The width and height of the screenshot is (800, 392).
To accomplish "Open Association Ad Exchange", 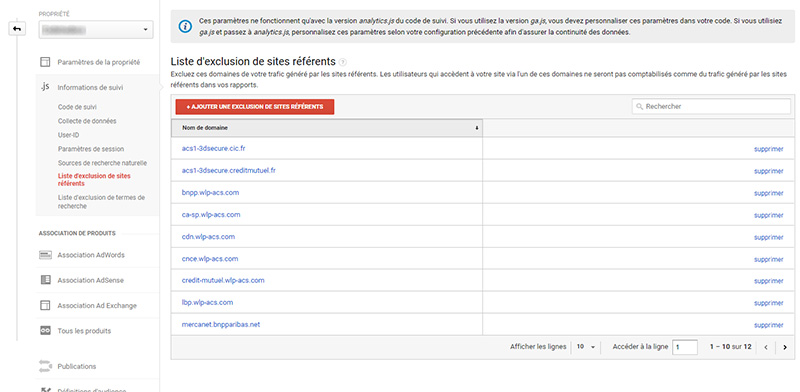I will click(97, 306).
